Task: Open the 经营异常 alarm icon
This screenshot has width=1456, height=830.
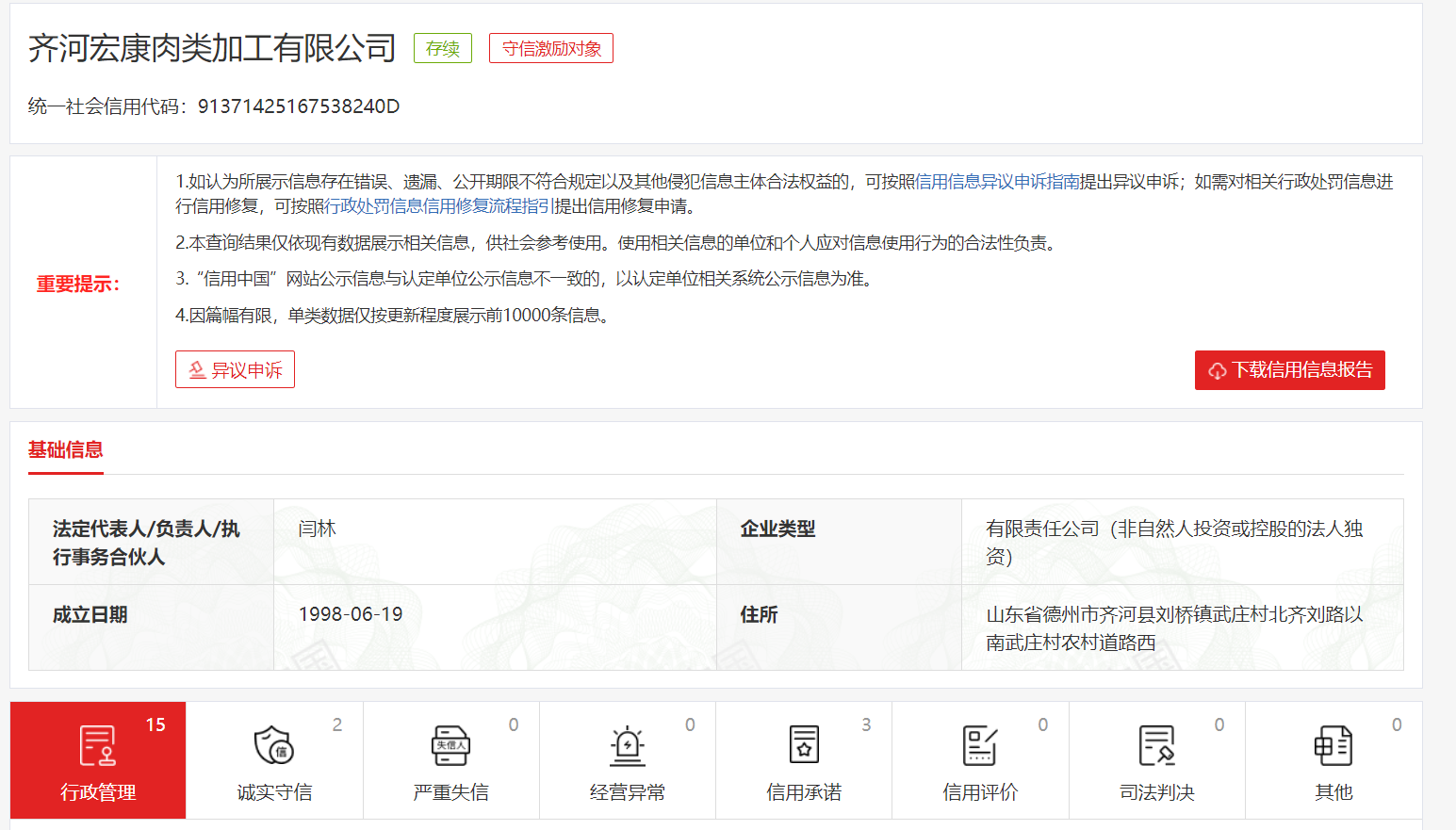Action: click(628, 746)
